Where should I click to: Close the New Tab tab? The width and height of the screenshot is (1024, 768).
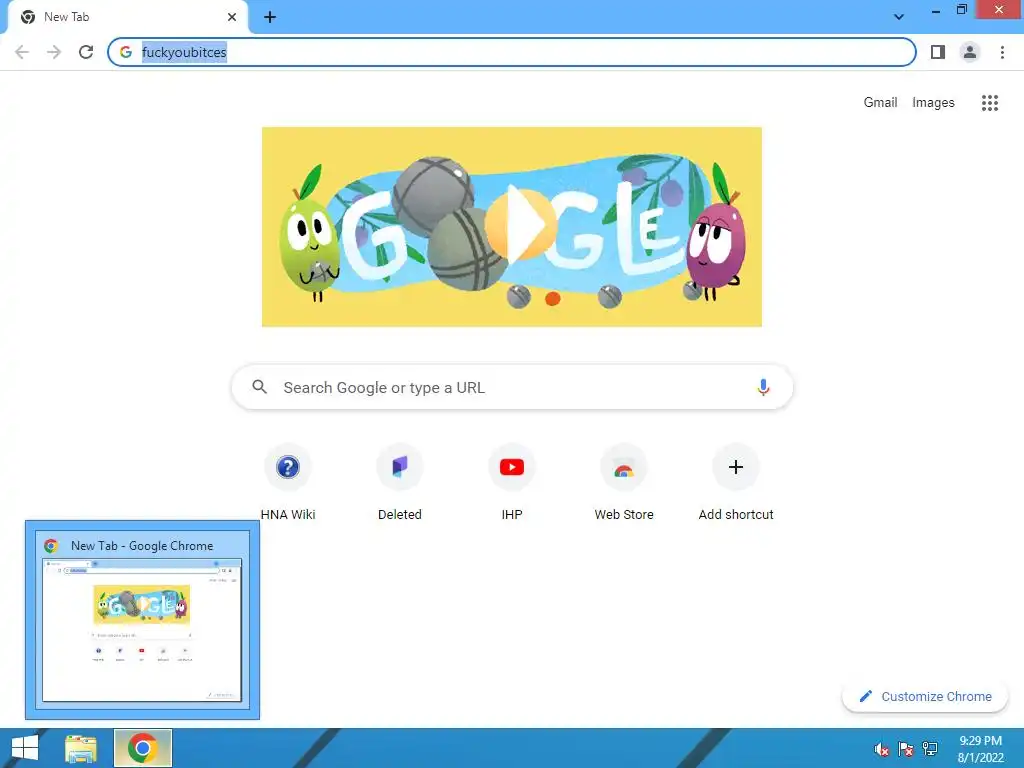click(x=232, y=17)
